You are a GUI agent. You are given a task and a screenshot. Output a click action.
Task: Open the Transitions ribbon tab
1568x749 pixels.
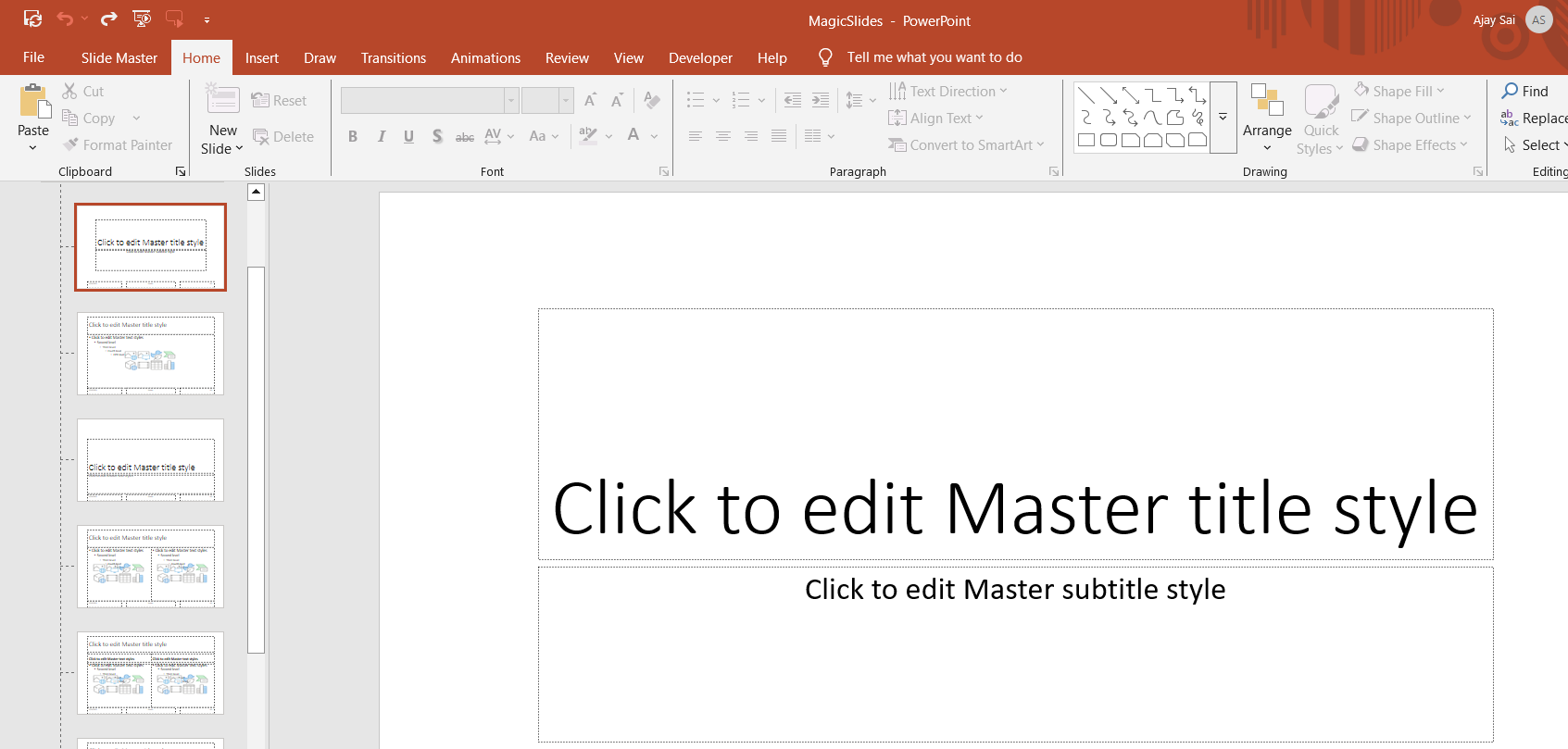393,57
